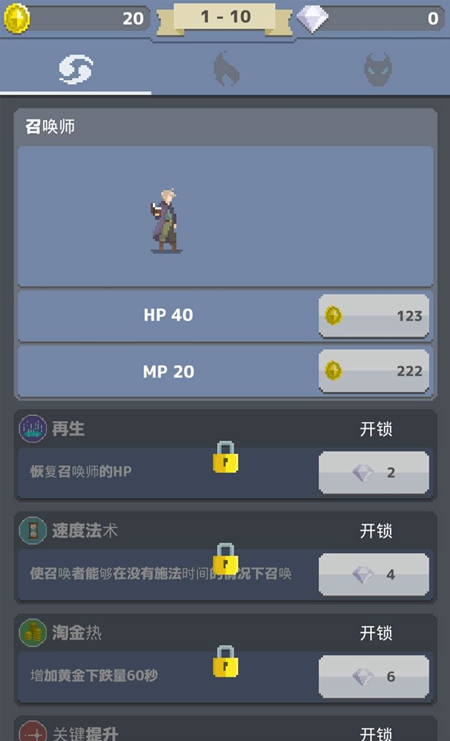Click the padlock on 速度法术 skill
The height and width of the screenshot is (741, 450).
coord(225,559)
